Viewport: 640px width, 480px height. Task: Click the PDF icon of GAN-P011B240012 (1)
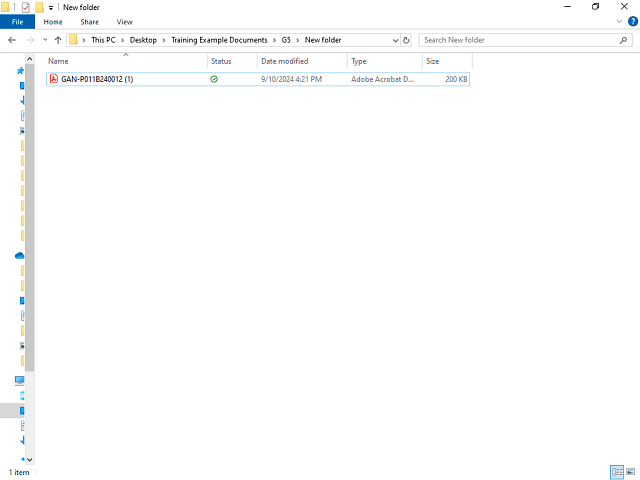(53, 78)
